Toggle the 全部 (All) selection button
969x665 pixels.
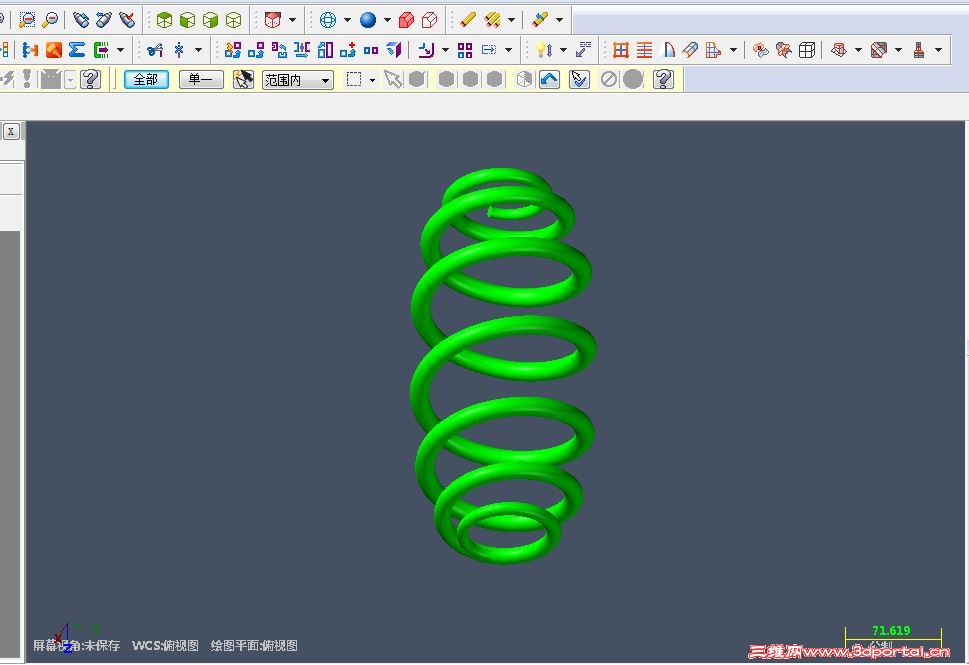[x=146, y=80]
